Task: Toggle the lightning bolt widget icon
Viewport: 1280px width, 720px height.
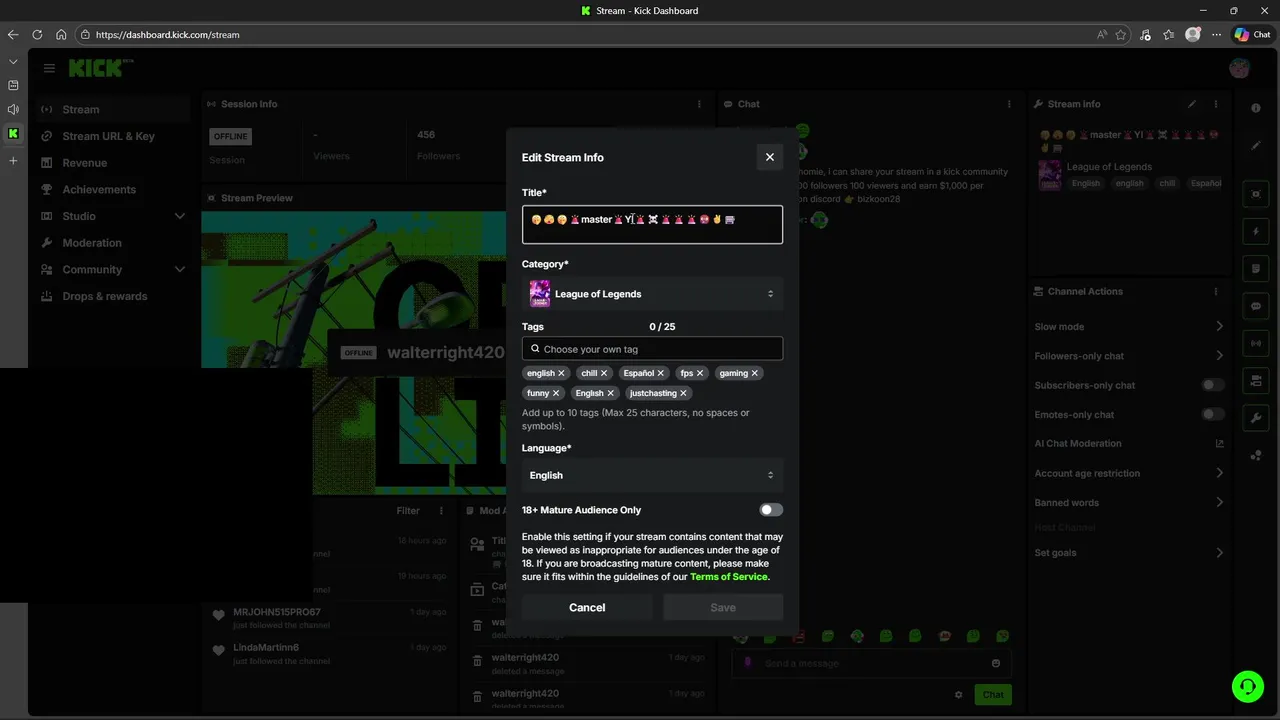Action: (1256, 231)
